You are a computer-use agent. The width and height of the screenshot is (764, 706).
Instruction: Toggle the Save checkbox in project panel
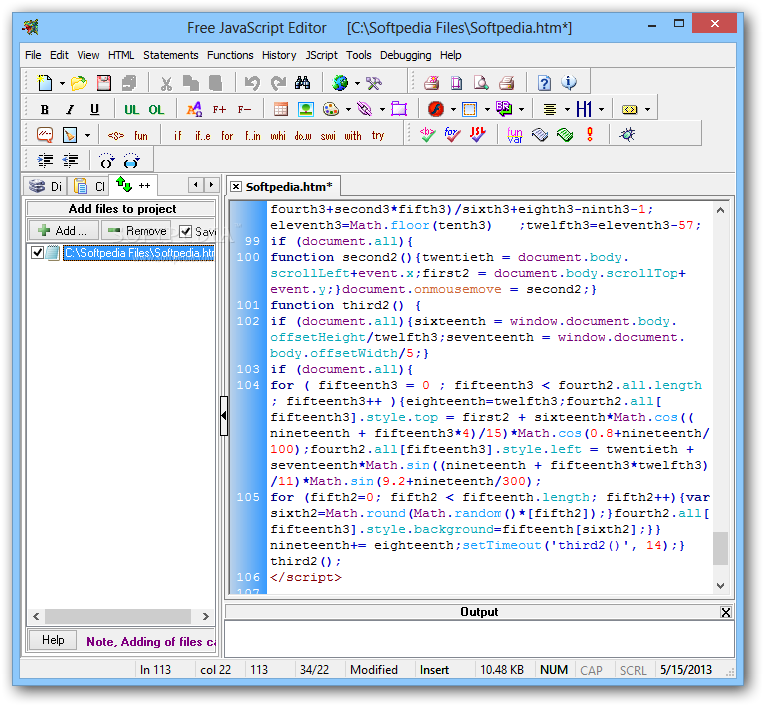tap(186, 231)
